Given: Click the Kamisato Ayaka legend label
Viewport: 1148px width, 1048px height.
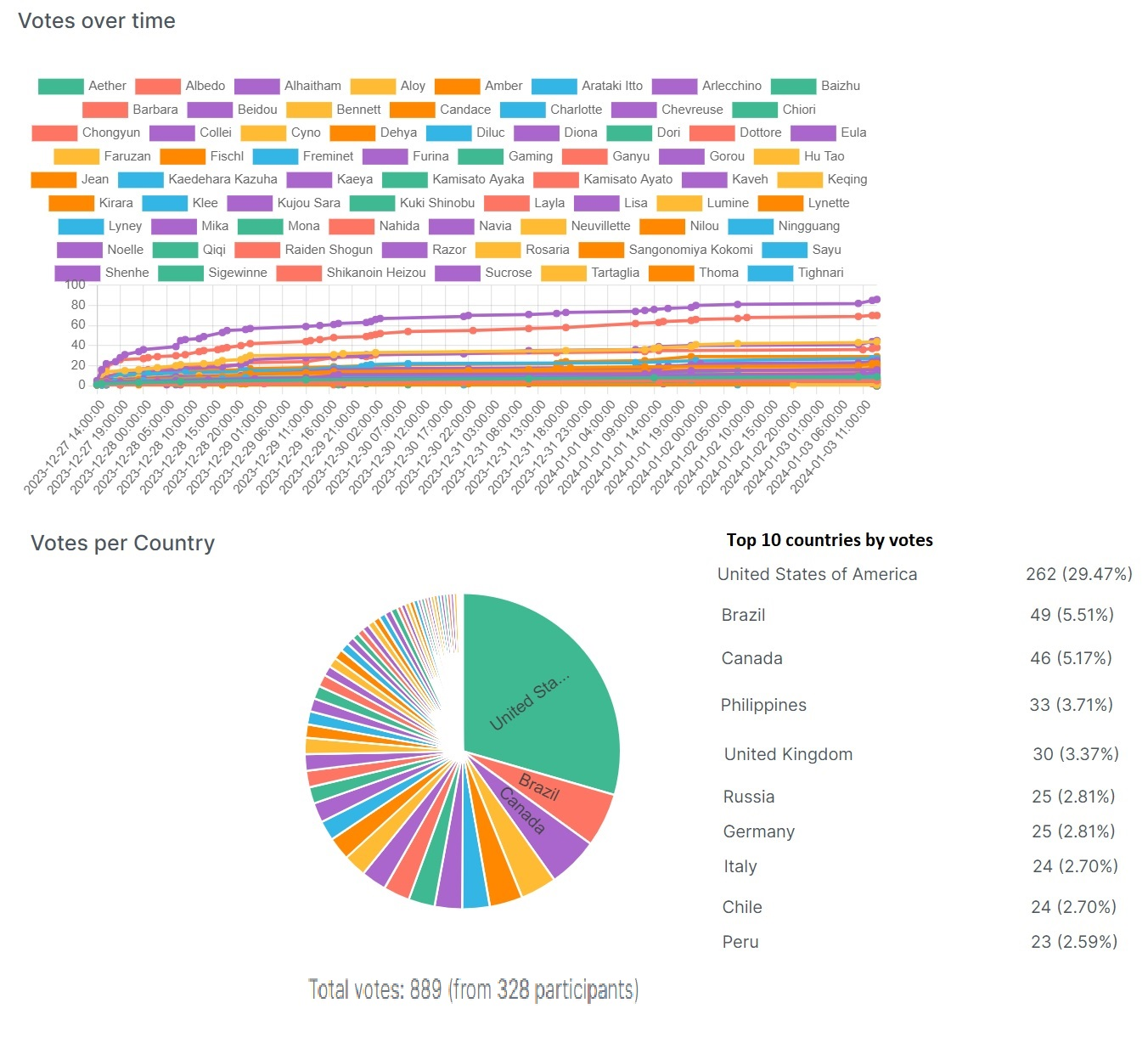Looking at the screenshot, I should tap(478, 179).
